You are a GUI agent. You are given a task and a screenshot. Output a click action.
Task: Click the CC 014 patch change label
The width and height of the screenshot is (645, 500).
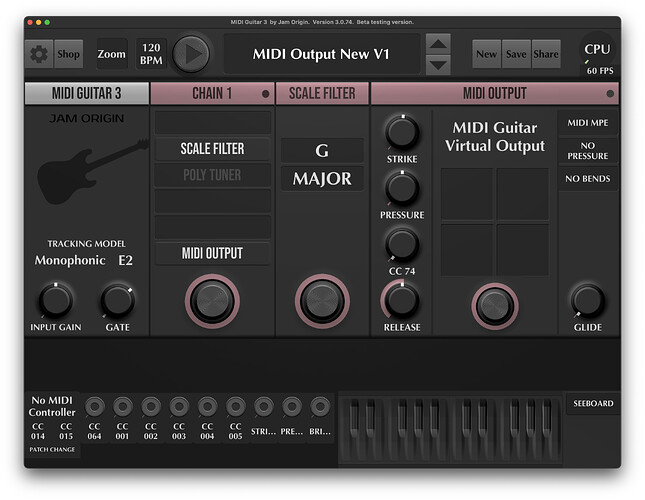(x=38, y=431)
